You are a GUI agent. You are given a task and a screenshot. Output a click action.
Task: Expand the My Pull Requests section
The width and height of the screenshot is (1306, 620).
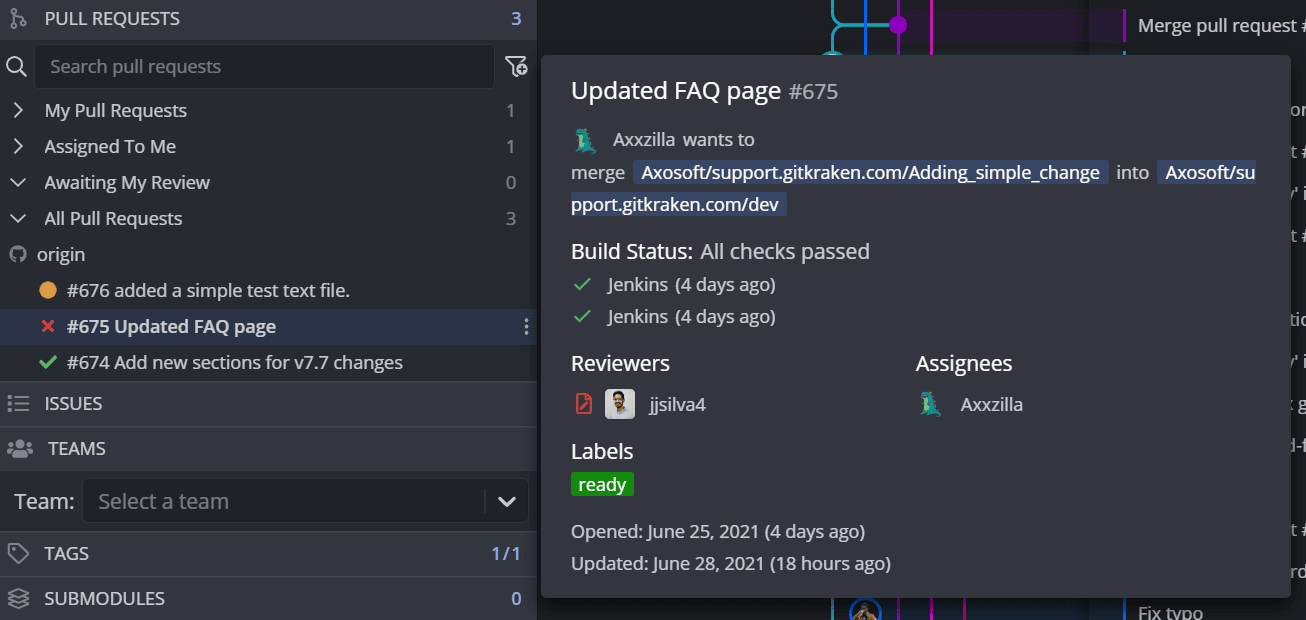[x=19, y=110]
